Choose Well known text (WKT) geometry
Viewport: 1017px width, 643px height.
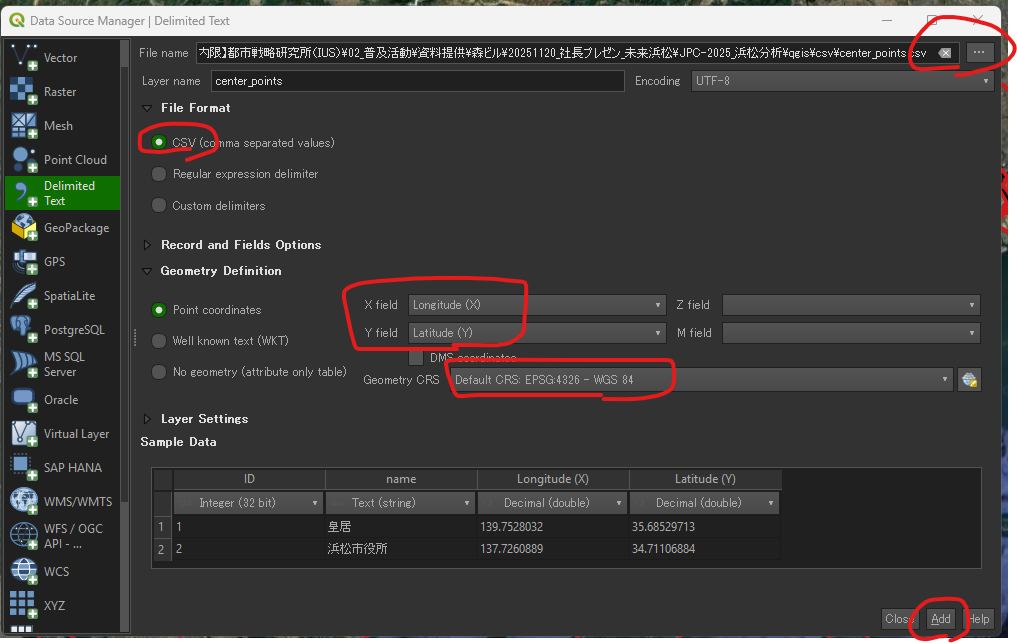point(159,341)
